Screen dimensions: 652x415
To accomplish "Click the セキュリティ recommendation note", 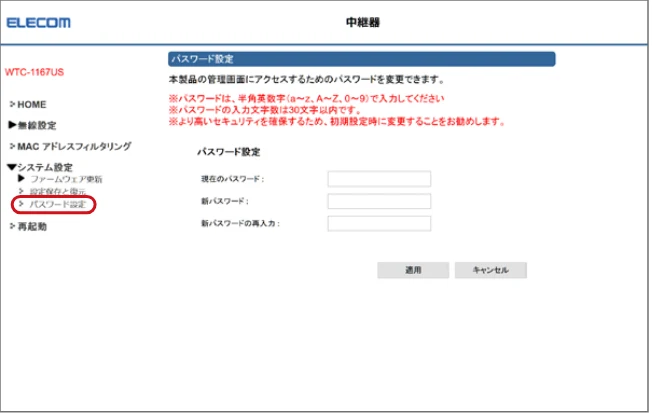I will click(x=338, y=122).
